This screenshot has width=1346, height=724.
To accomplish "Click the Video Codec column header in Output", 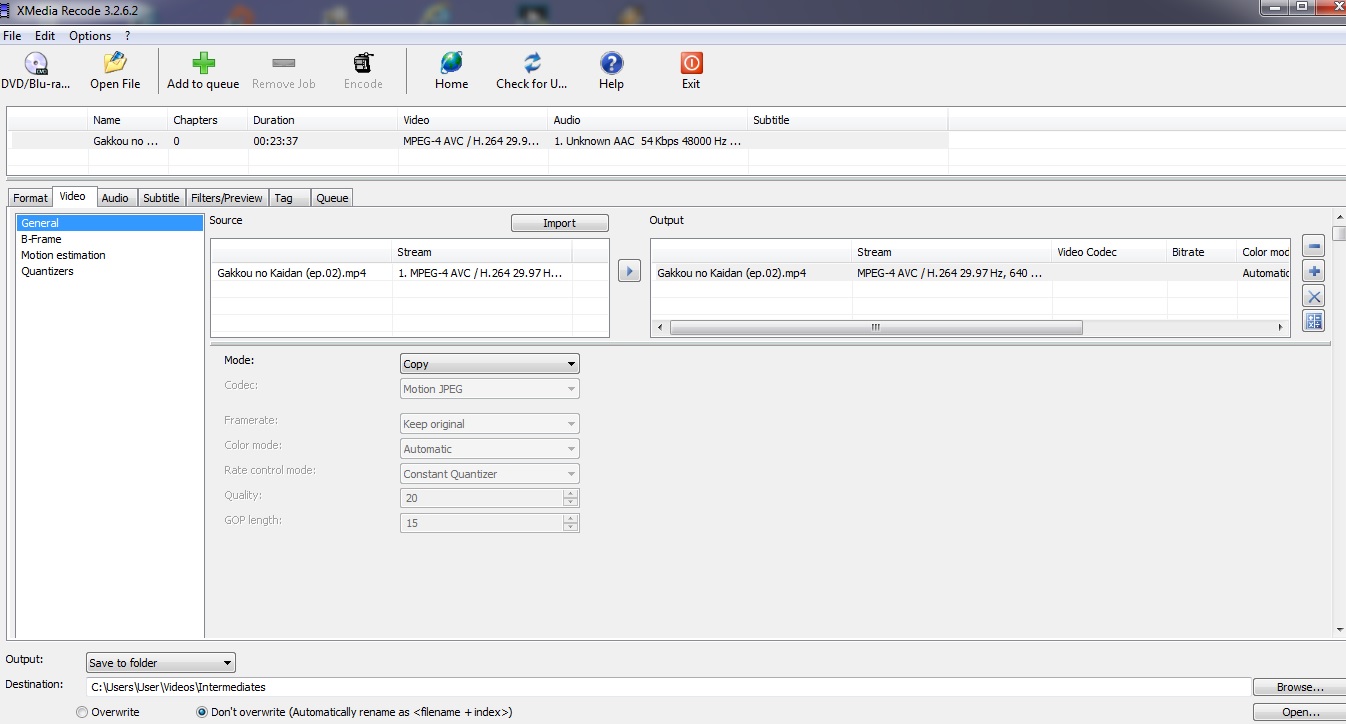I will click(1109, 252).
